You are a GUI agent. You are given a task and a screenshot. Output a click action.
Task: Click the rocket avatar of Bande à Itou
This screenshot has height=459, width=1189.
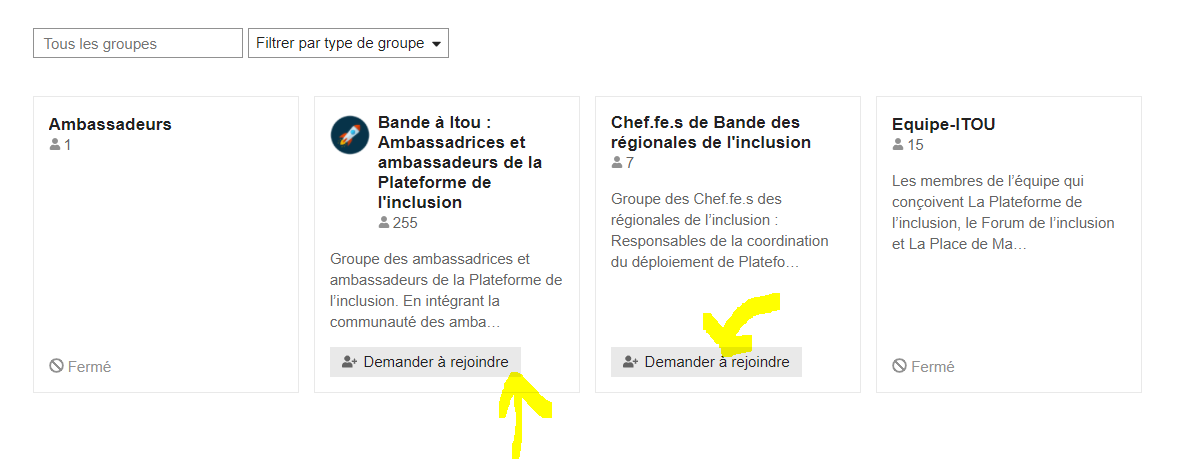pyautogui.click(x=350, y=135)
